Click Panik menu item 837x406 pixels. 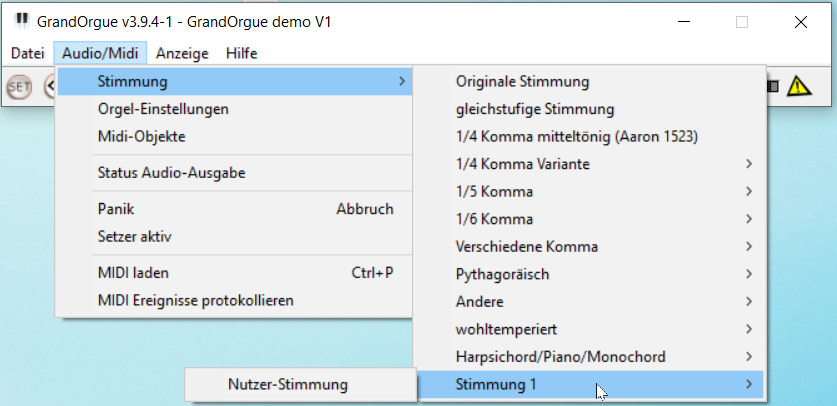(x=116, y=209)
